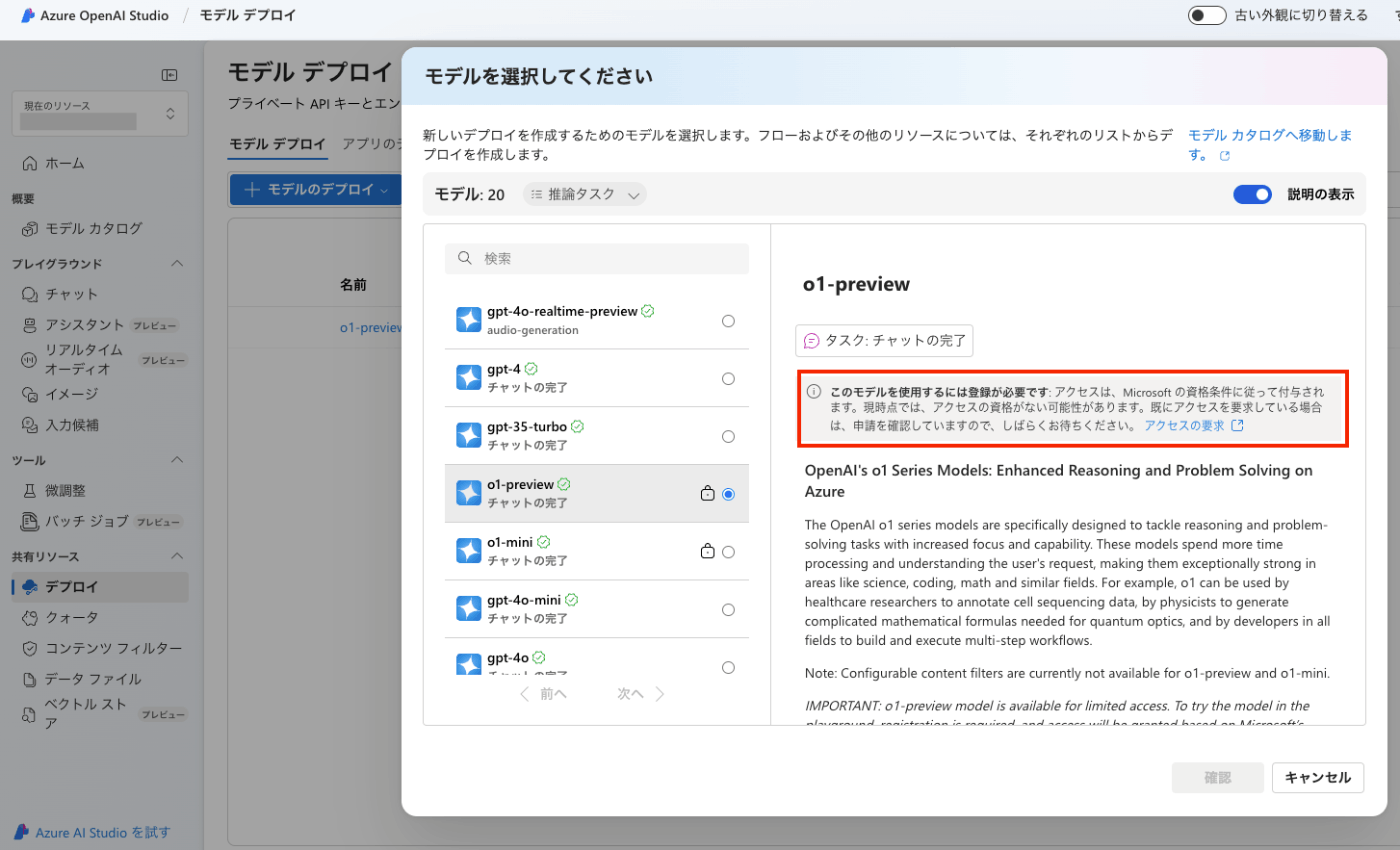The width and height of the screenshot is (1400, 850).
Task: Click the 名前 column header
Action: [353, 285]
